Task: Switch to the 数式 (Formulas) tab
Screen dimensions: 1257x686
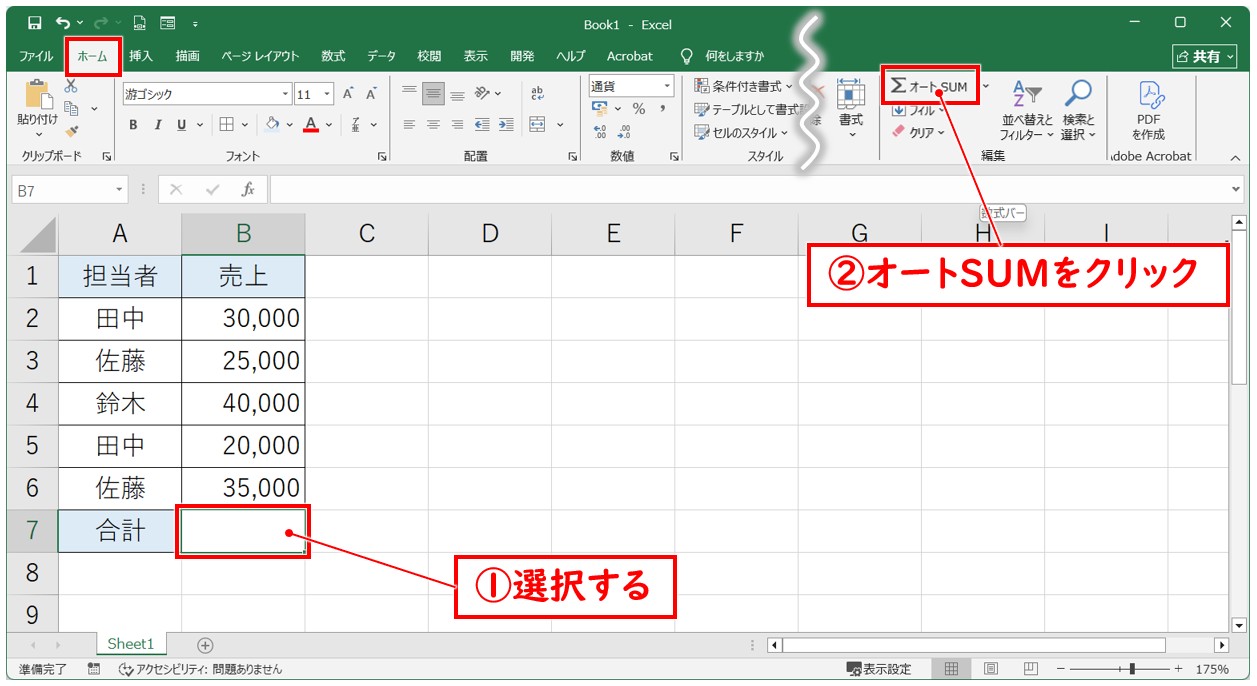Action: tap(333, 56)
